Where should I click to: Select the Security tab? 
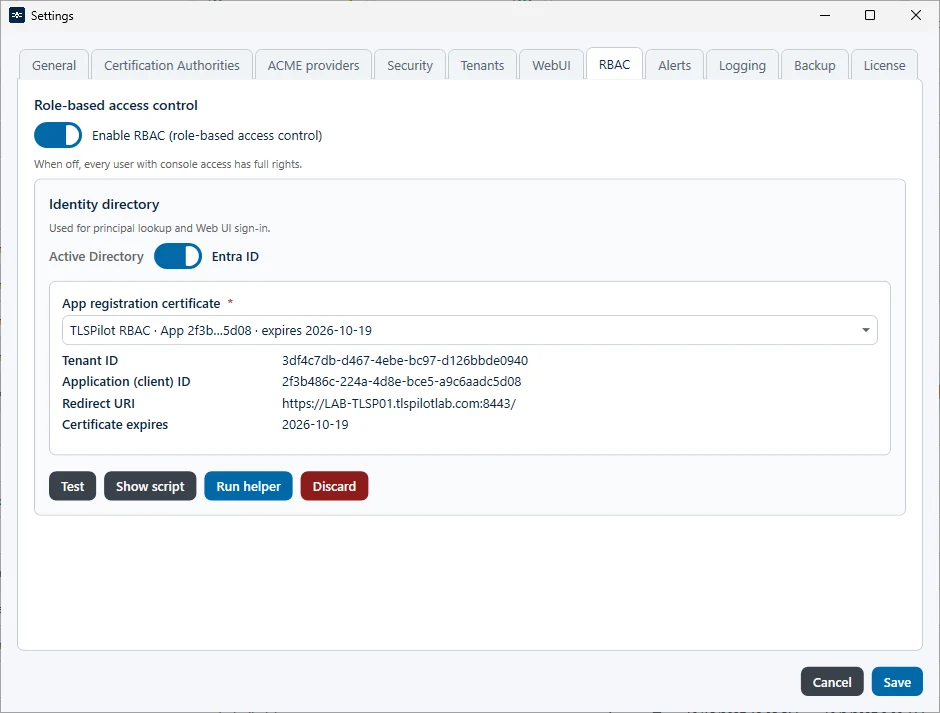(410, 65)
